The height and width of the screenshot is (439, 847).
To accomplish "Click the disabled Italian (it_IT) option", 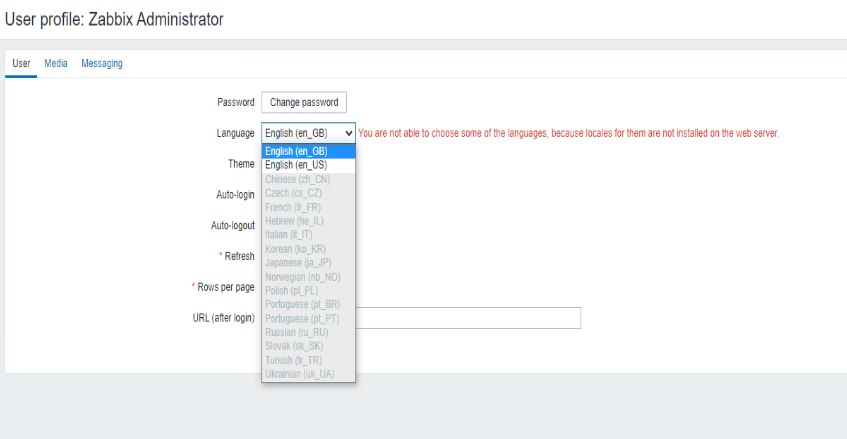I will (308, 235).
